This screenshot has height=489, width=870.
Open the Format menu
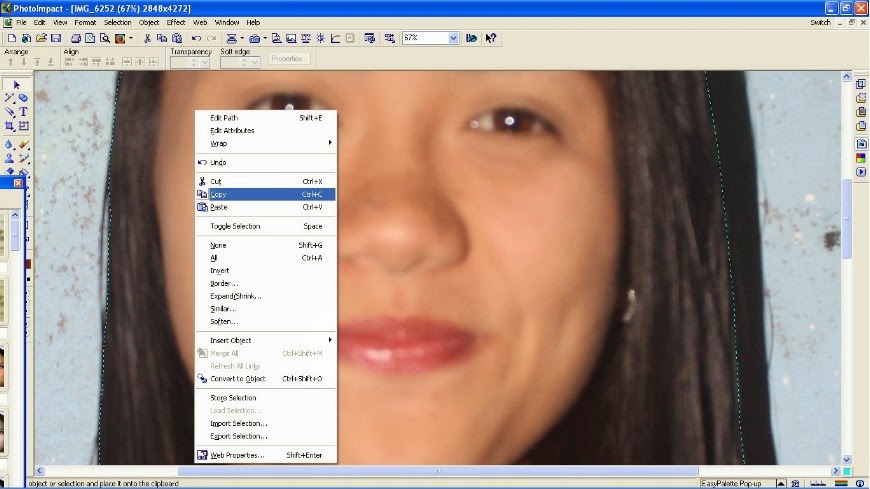(85, 22)
